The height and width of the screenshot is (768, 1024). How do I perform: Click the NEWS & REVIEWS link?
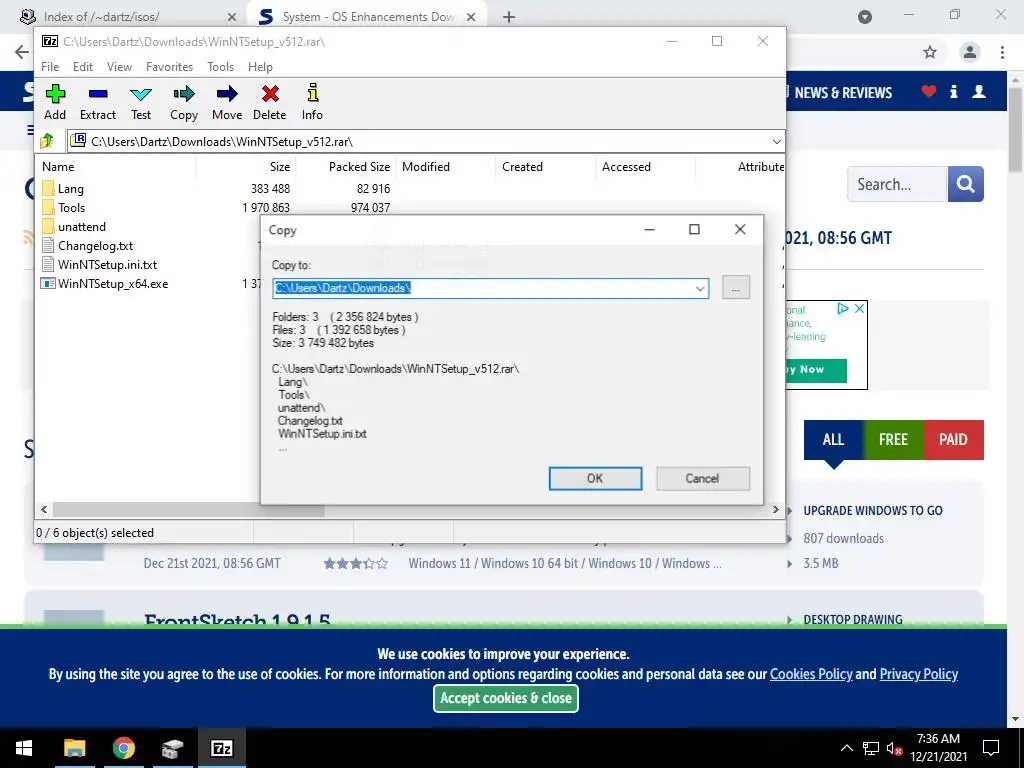click(843, 93)
